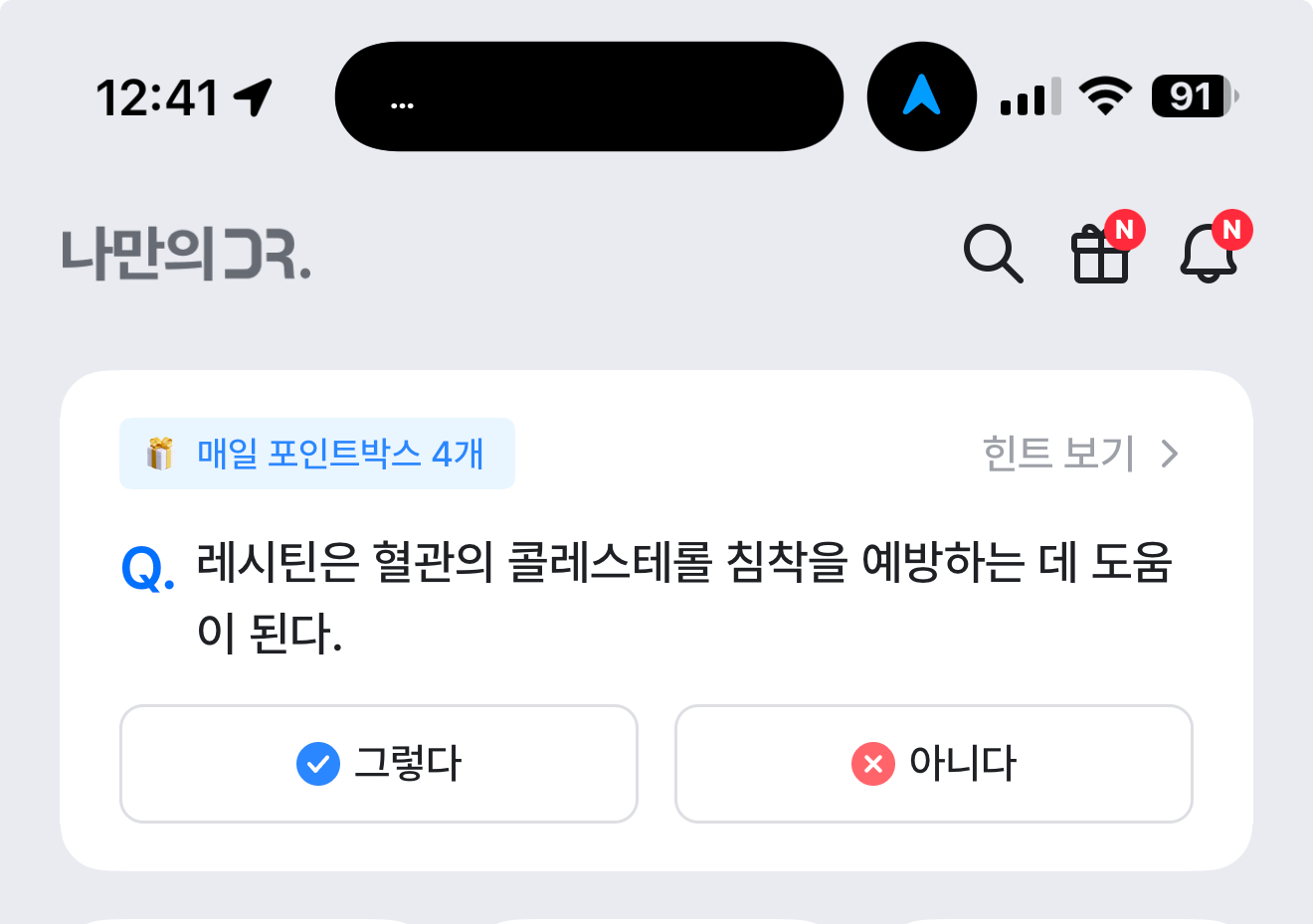The image size is (1313, 924).
Task: Tap the 매일 포인트박스 4개 badge
Action: click(x=317, y=454)
